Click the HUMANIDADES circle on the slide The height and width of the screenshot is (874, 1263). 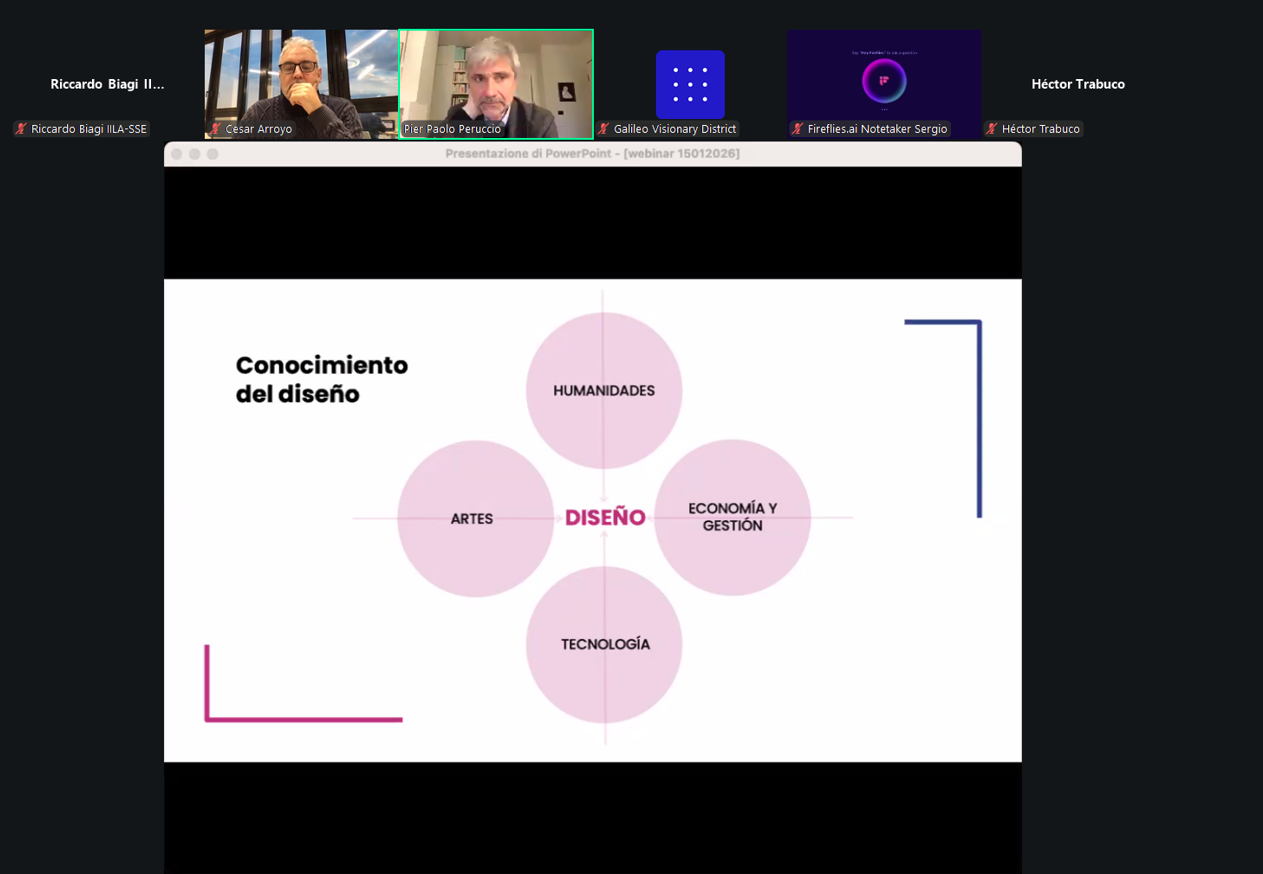[604, 390]
